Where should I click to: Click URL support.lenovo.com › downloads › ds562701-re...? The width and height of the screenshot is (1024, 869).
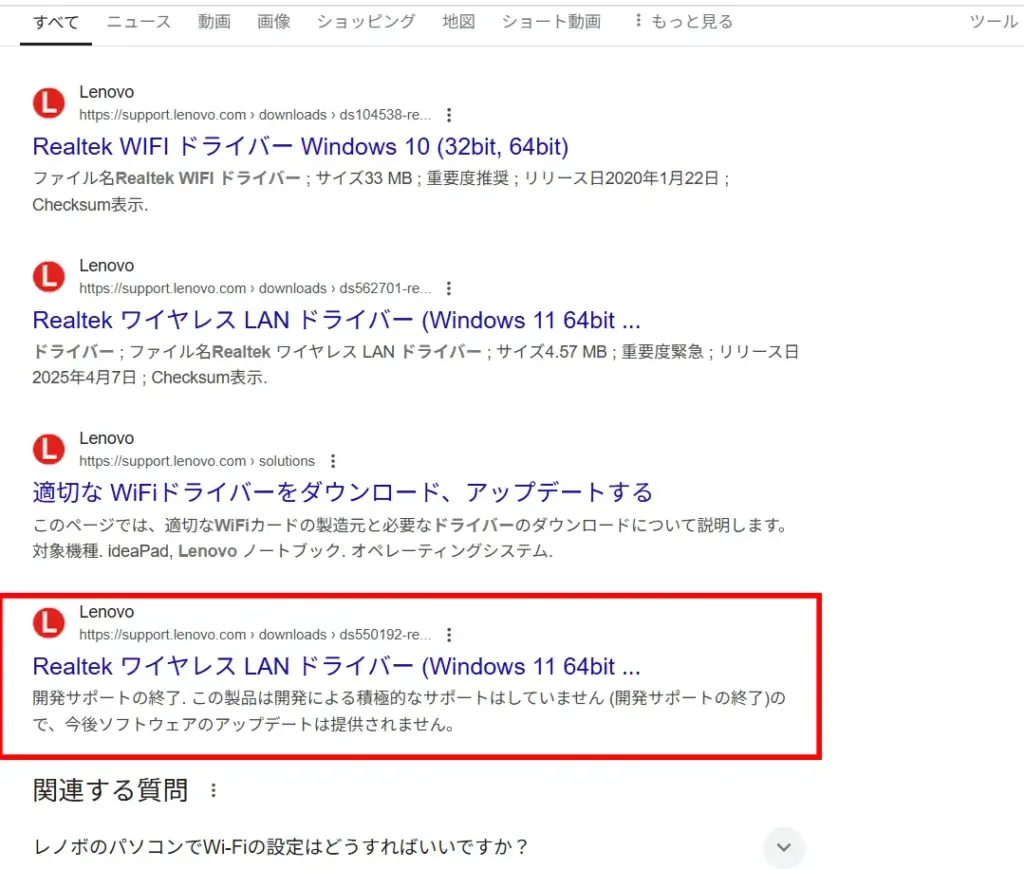point(255,289)
